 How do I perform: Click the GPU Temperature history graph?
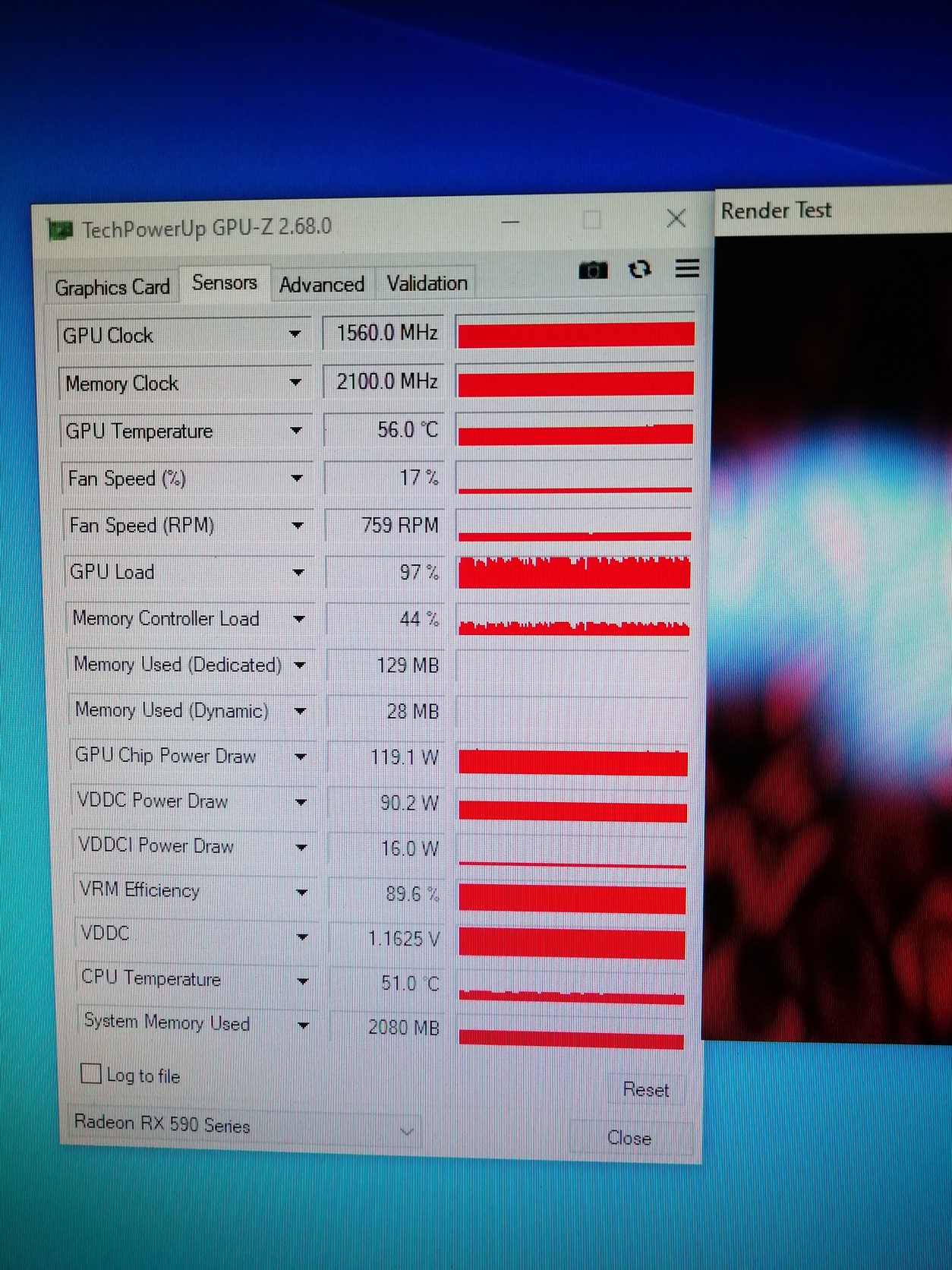click(x=575, y=428)
